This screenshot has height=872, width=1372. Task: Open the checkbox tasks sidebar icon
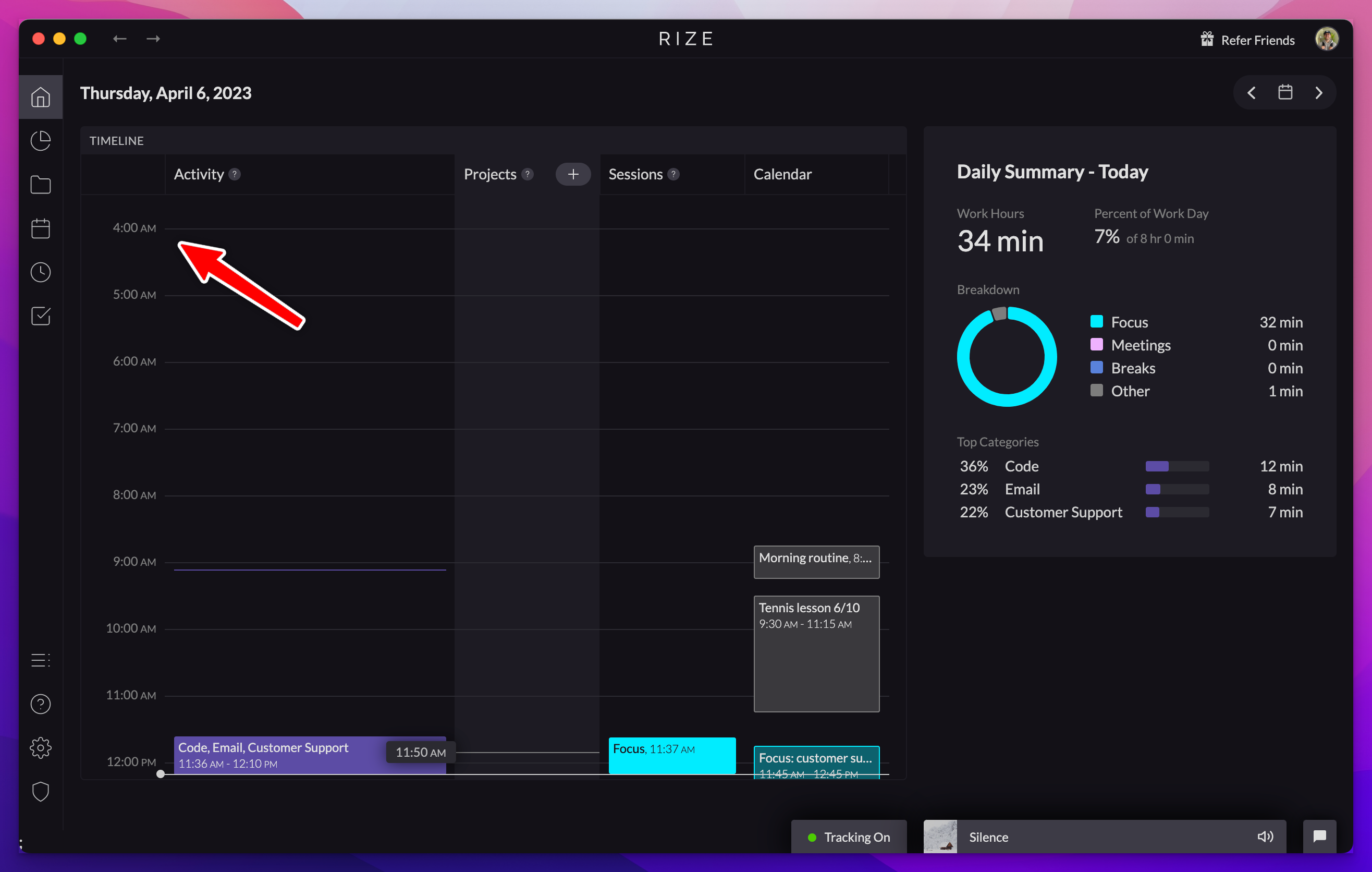(x=41, y=317)
